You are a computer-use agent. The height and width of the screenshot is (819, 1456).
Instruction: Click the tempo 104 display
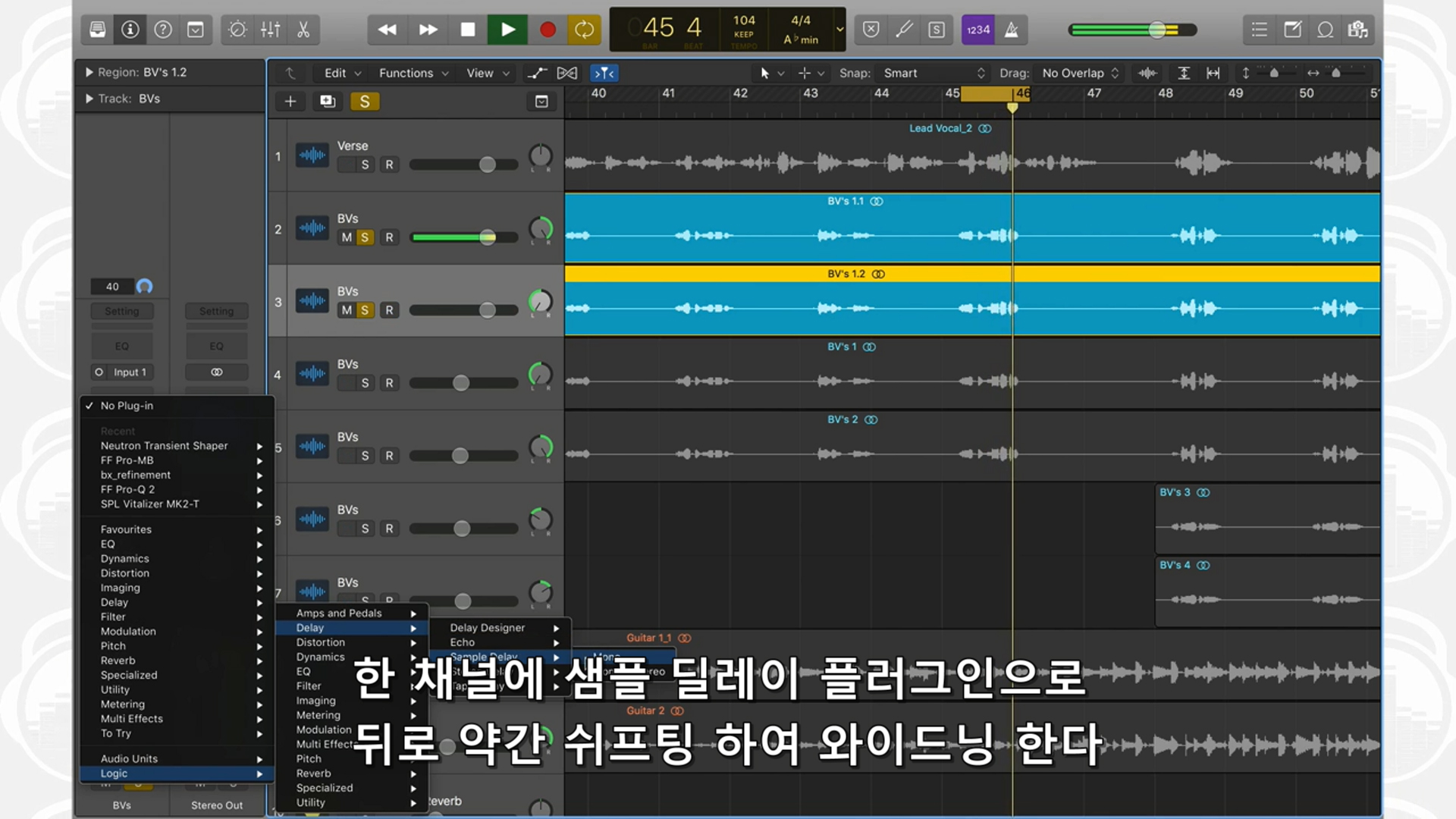(x=744, y=21)
